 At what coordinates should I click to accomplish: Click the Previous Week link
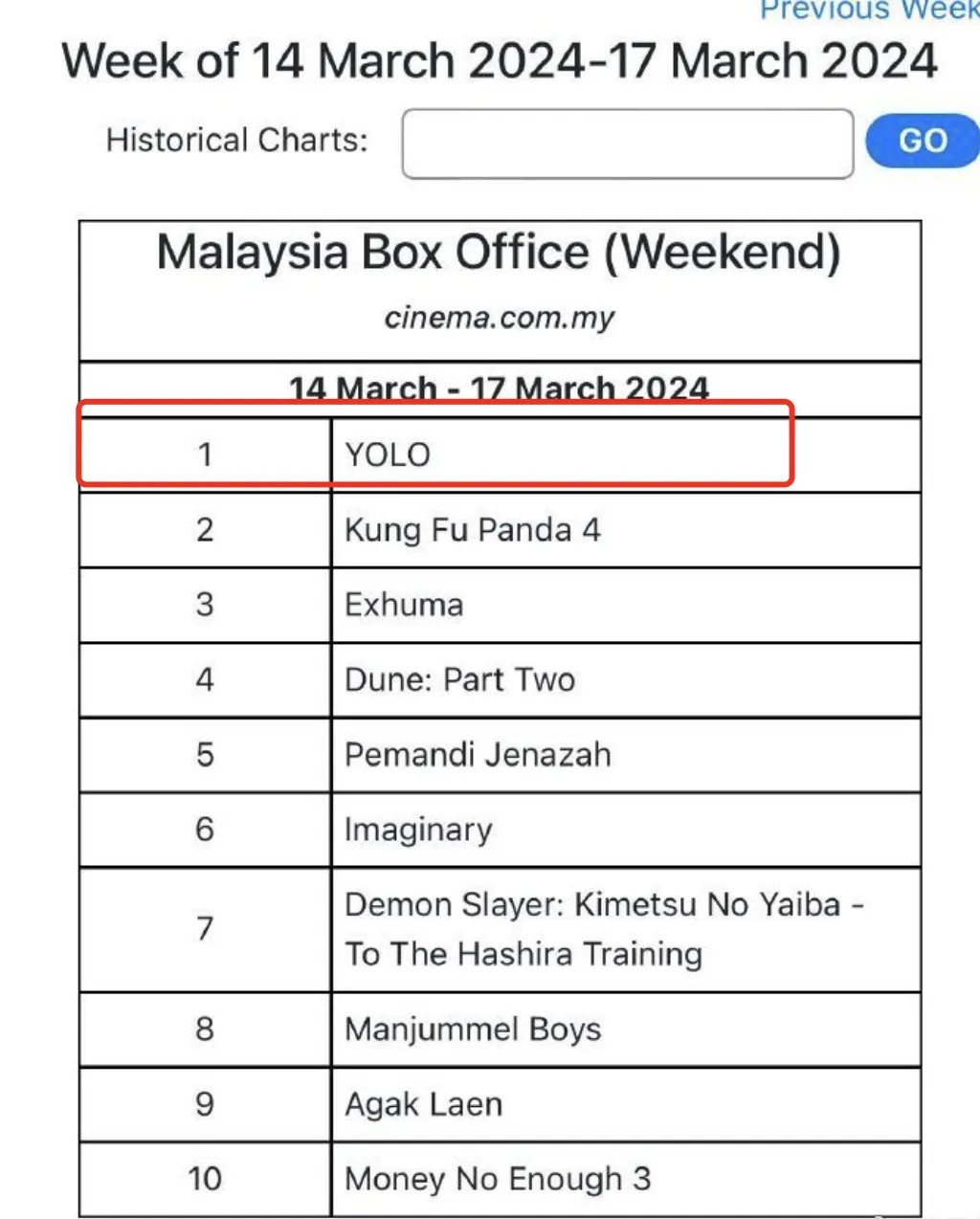868,11
